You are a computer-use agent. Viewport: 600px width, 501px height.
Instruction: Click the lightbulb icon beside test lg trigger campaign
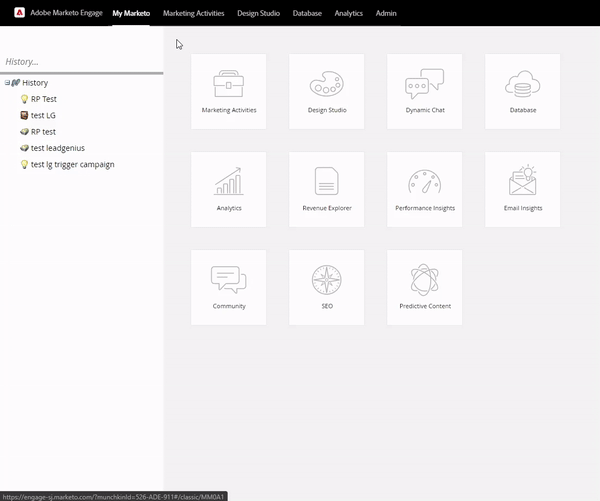tap(24, 165)
